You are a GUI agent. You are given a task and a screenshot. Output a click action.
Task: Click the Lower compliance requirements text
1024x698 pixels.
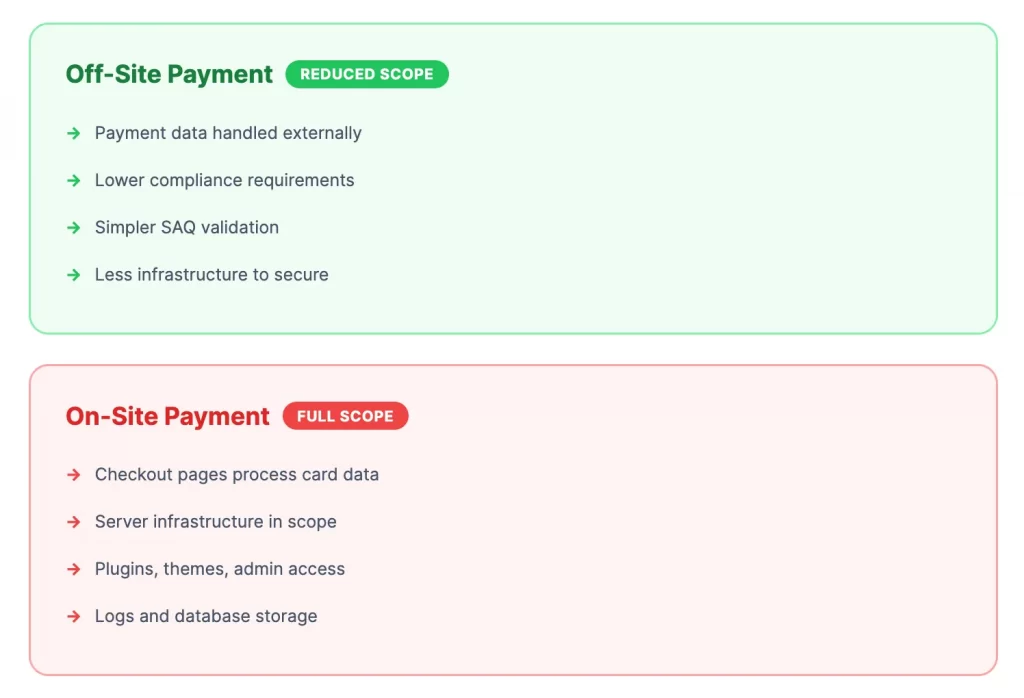(x=224, y=181)
